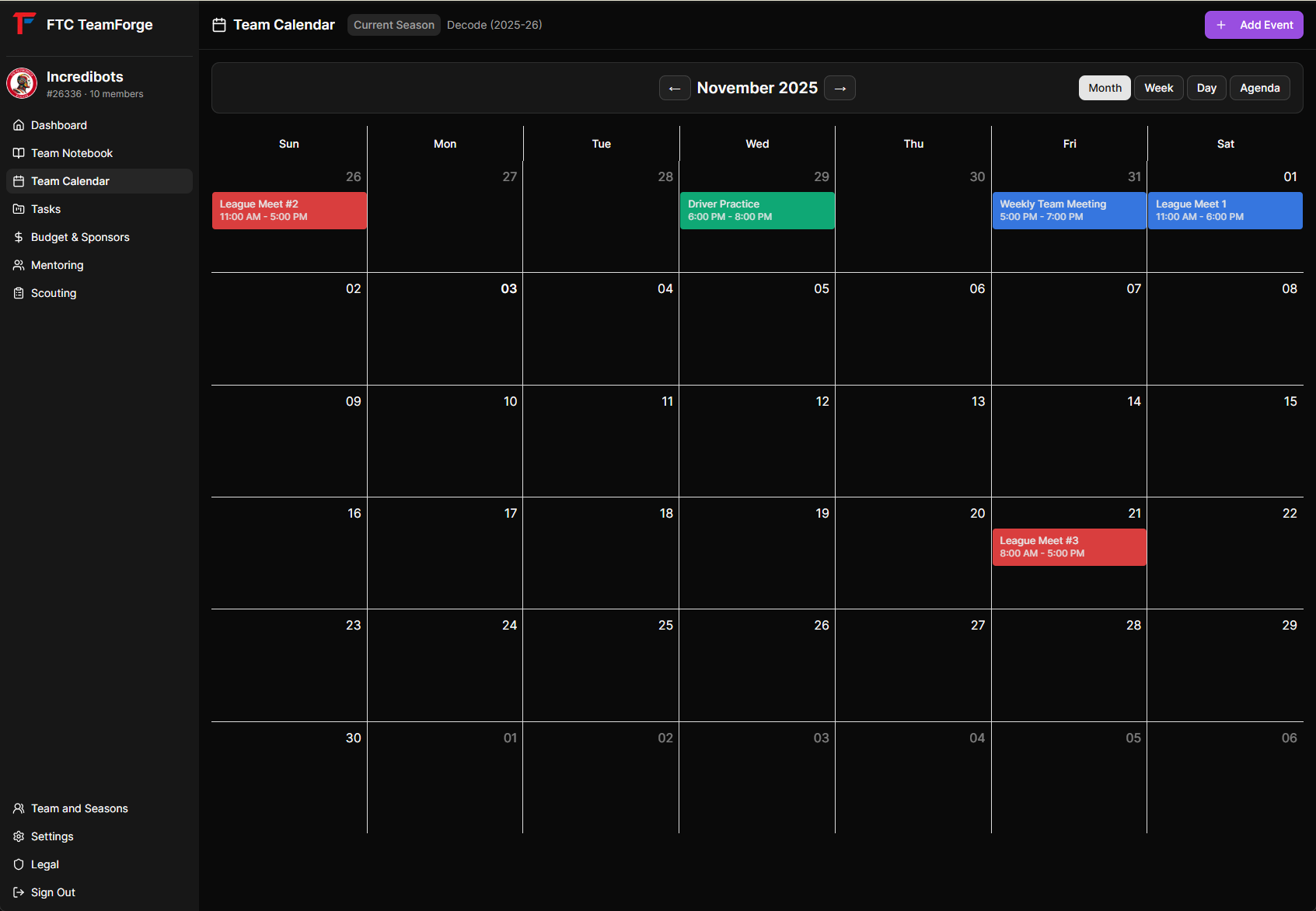Open Team and Seasons settings
The height and width of the screenshot is (911, 1316).
pos(79,808)
